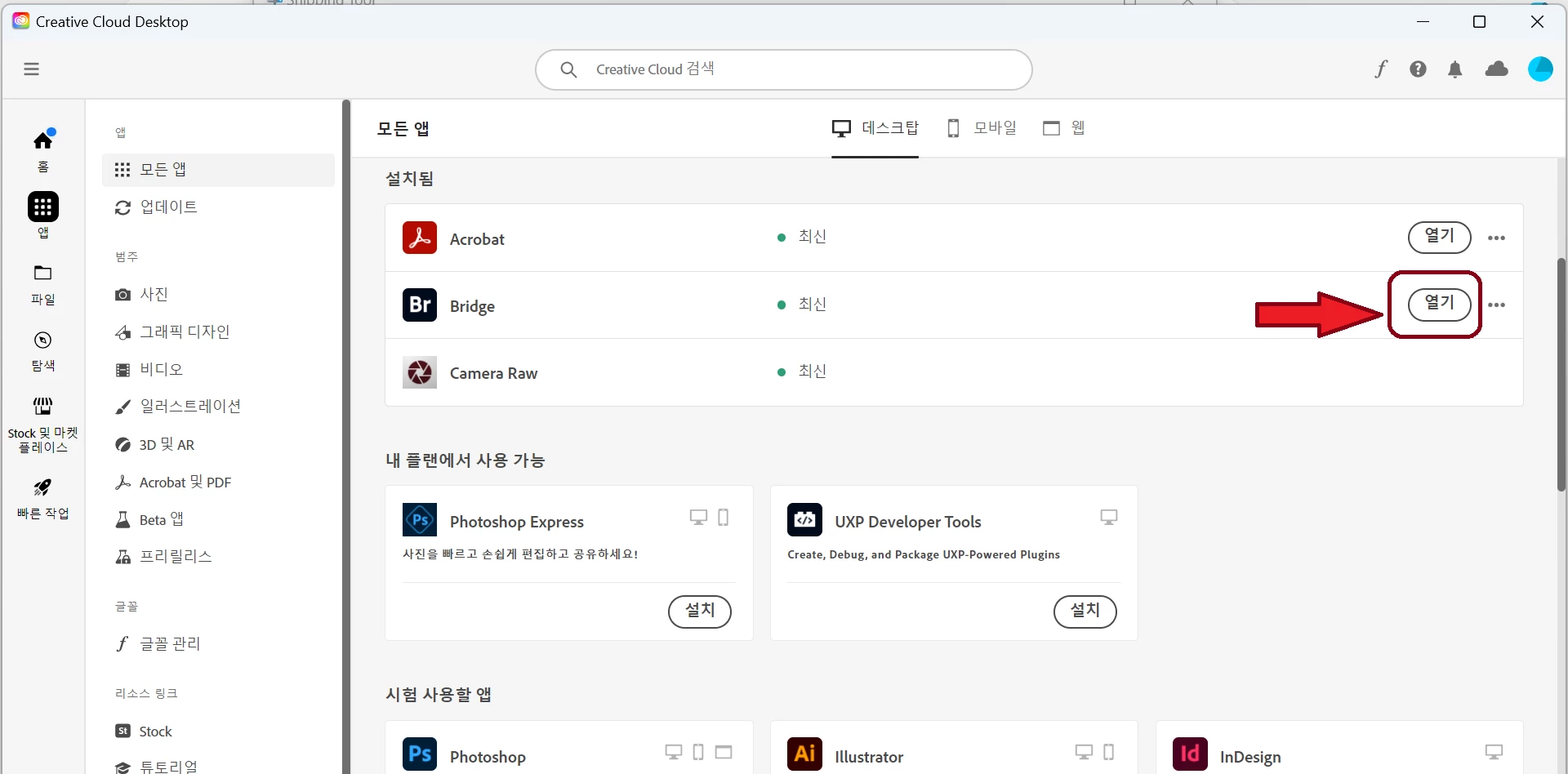Image resolution: width=1568 pixels, height=774 pixels.
Task: Click the InDesign desktop platform icon
Action: pos(1494,752)
